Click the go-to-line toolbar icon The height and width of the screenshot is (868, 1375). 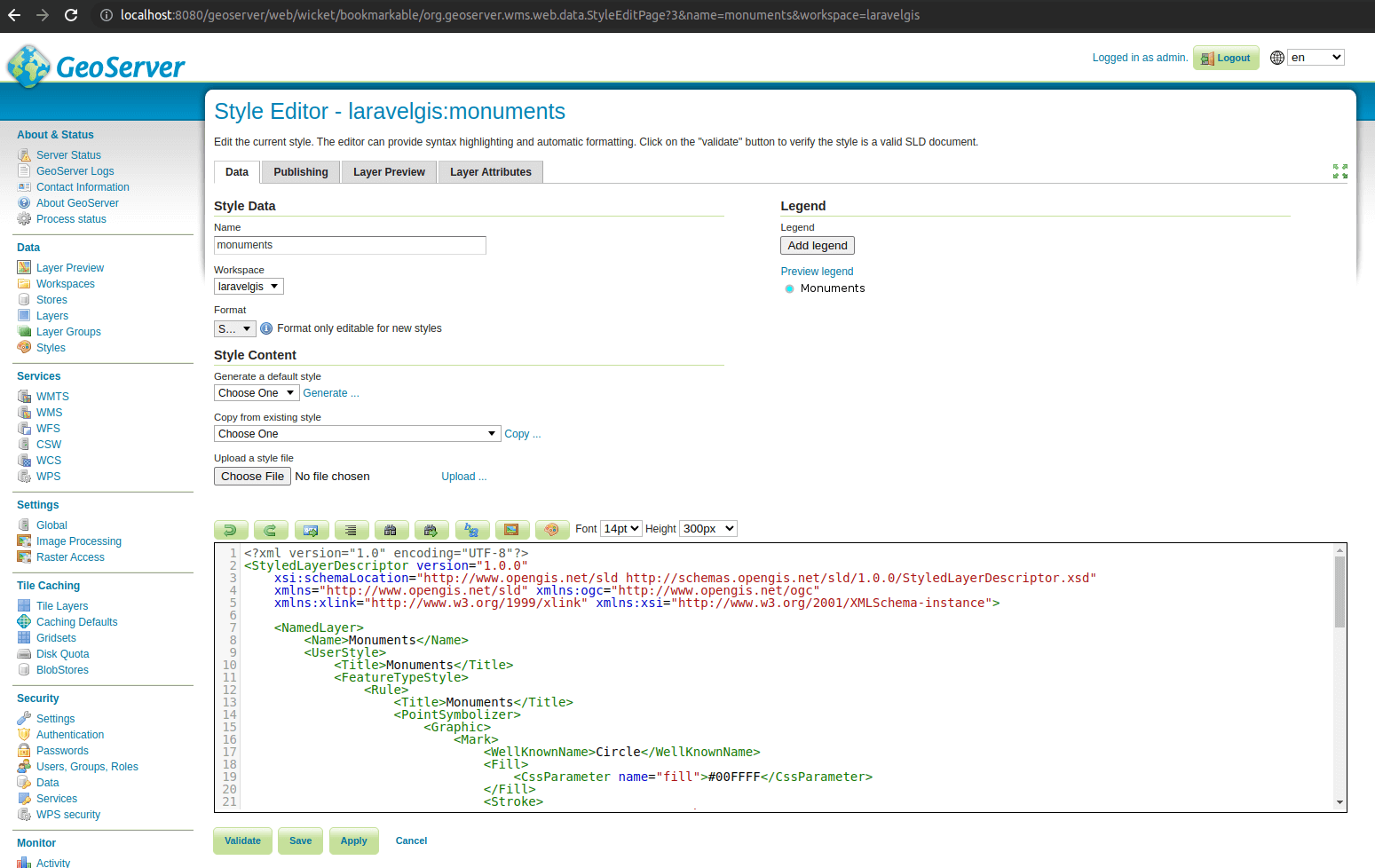[x=312, y=530]
